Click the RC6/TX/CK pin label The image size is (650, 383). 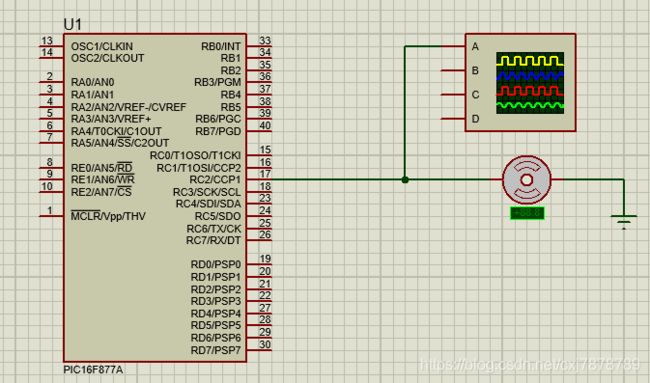(x=213, y=228)
